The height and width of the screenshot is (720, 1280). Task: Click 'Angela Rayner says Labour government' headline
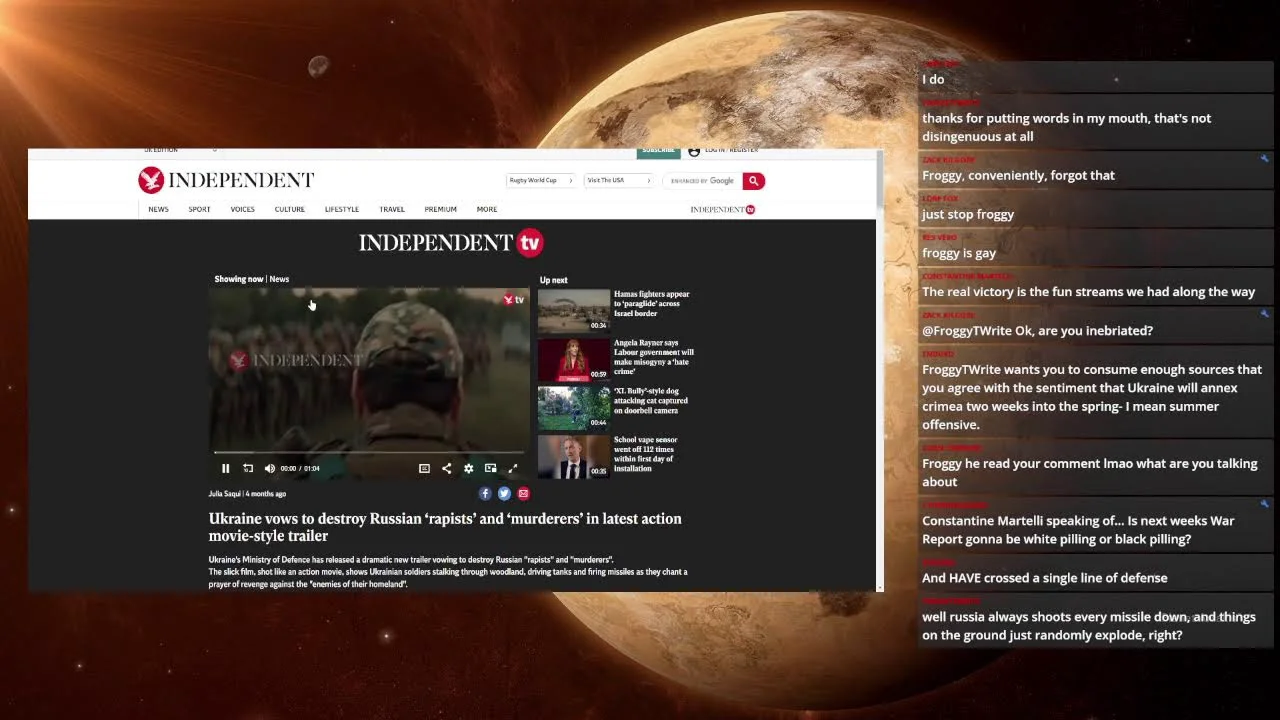pos(654,357)
